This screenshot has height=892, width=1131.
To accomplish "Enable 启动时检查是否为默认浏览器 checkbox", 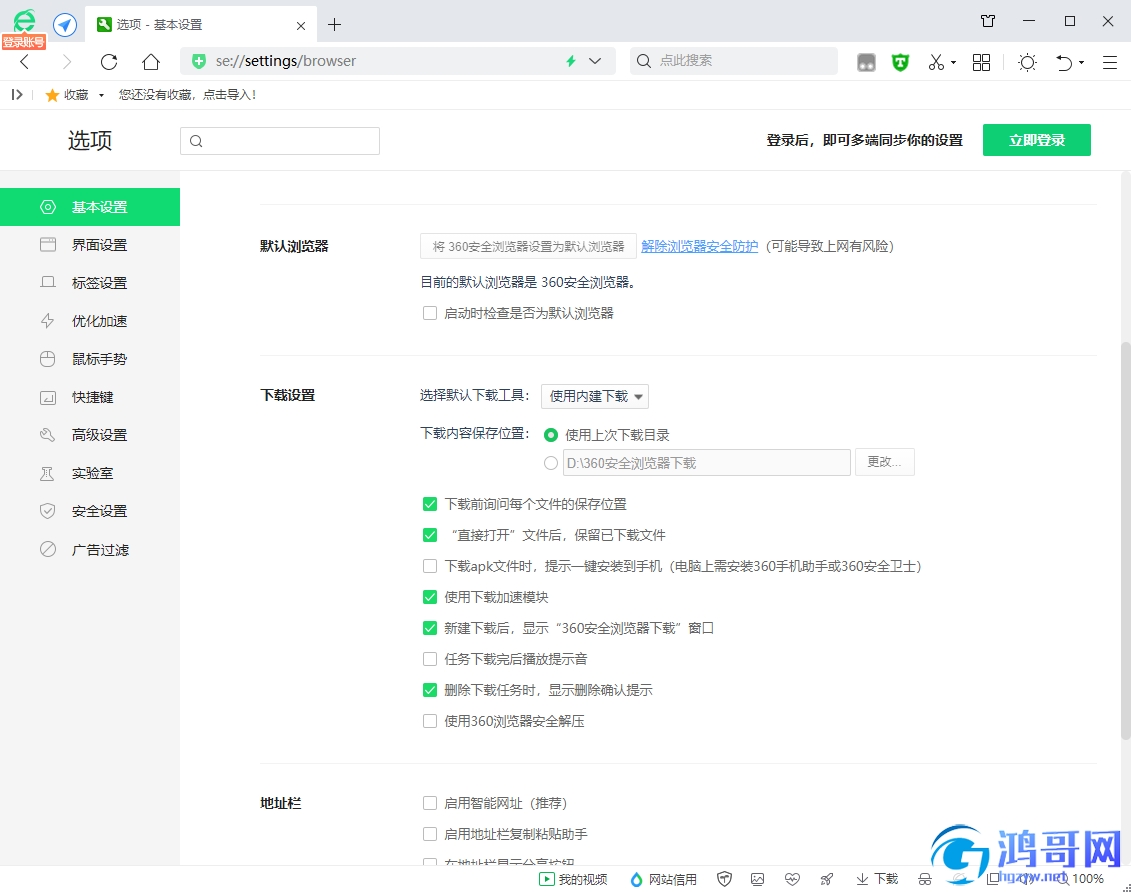I will [x=430, y=313].
